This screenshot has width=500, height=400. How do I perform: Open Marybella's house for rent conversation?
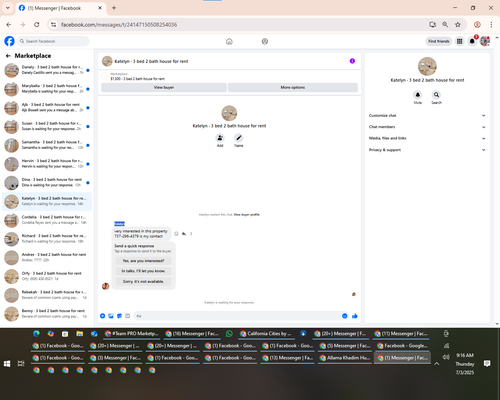[47, 89]
